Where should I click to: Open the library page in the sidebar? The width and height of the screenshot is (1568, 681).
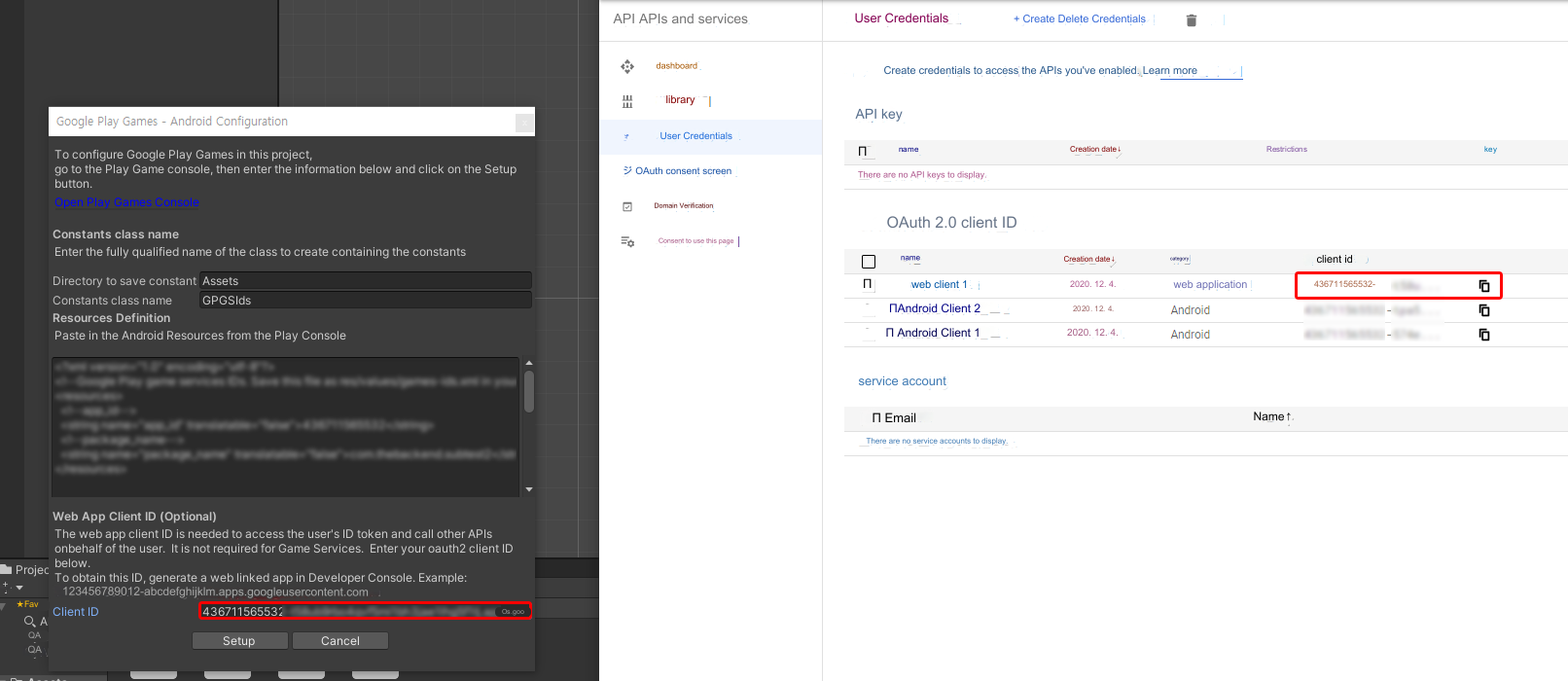point(681,100)
